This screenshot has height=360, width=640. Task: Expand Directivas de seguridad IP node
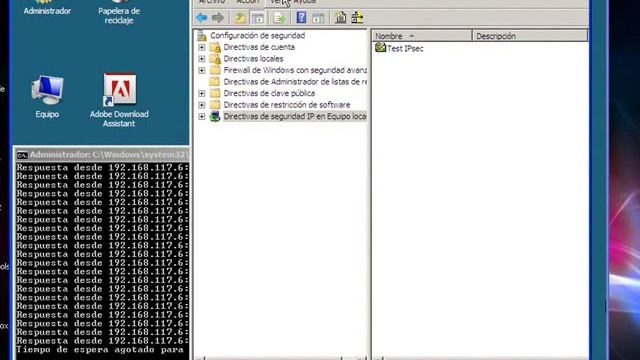pos(202,117)
